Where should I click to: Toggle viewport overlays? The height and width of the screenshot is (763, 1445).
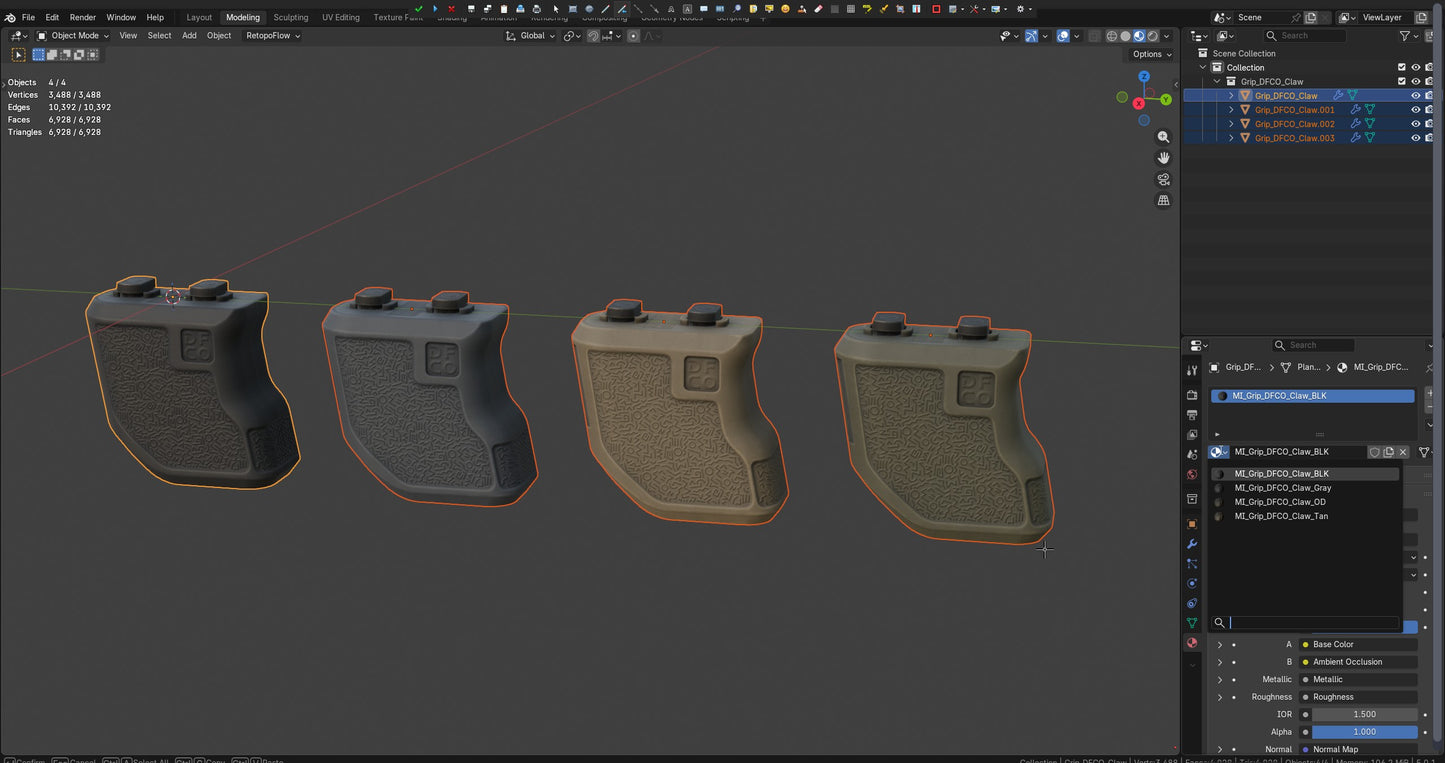pyautogui.click(x=1063, y=36)
